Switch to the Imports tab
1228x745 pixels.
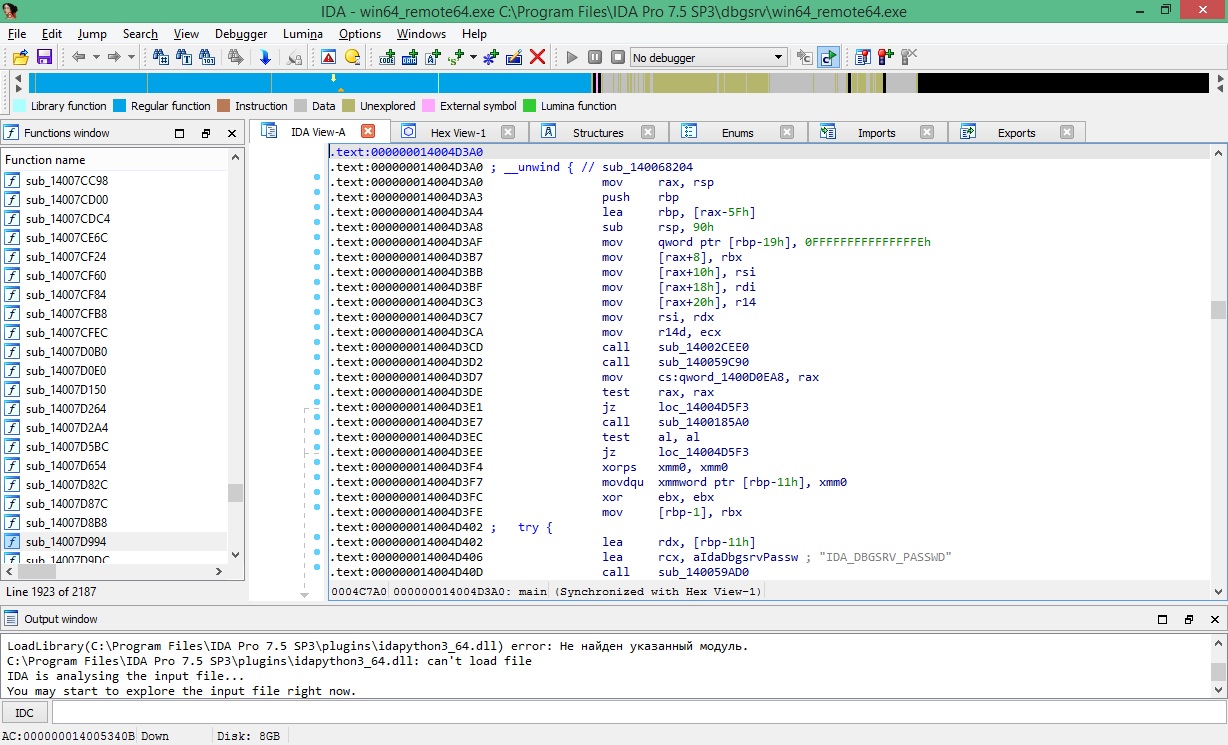pyautogui.click(x=877, y=132)
